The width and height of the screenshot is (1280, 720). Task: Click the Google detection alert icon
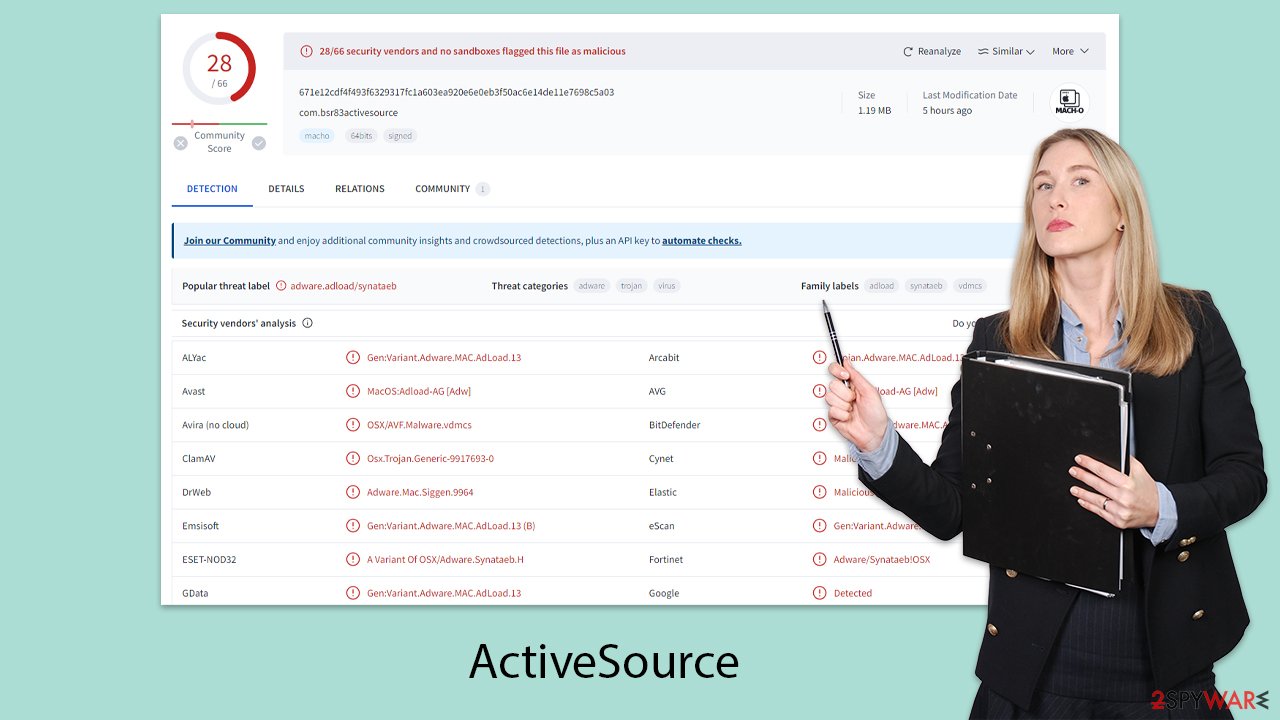coord(820,593)
